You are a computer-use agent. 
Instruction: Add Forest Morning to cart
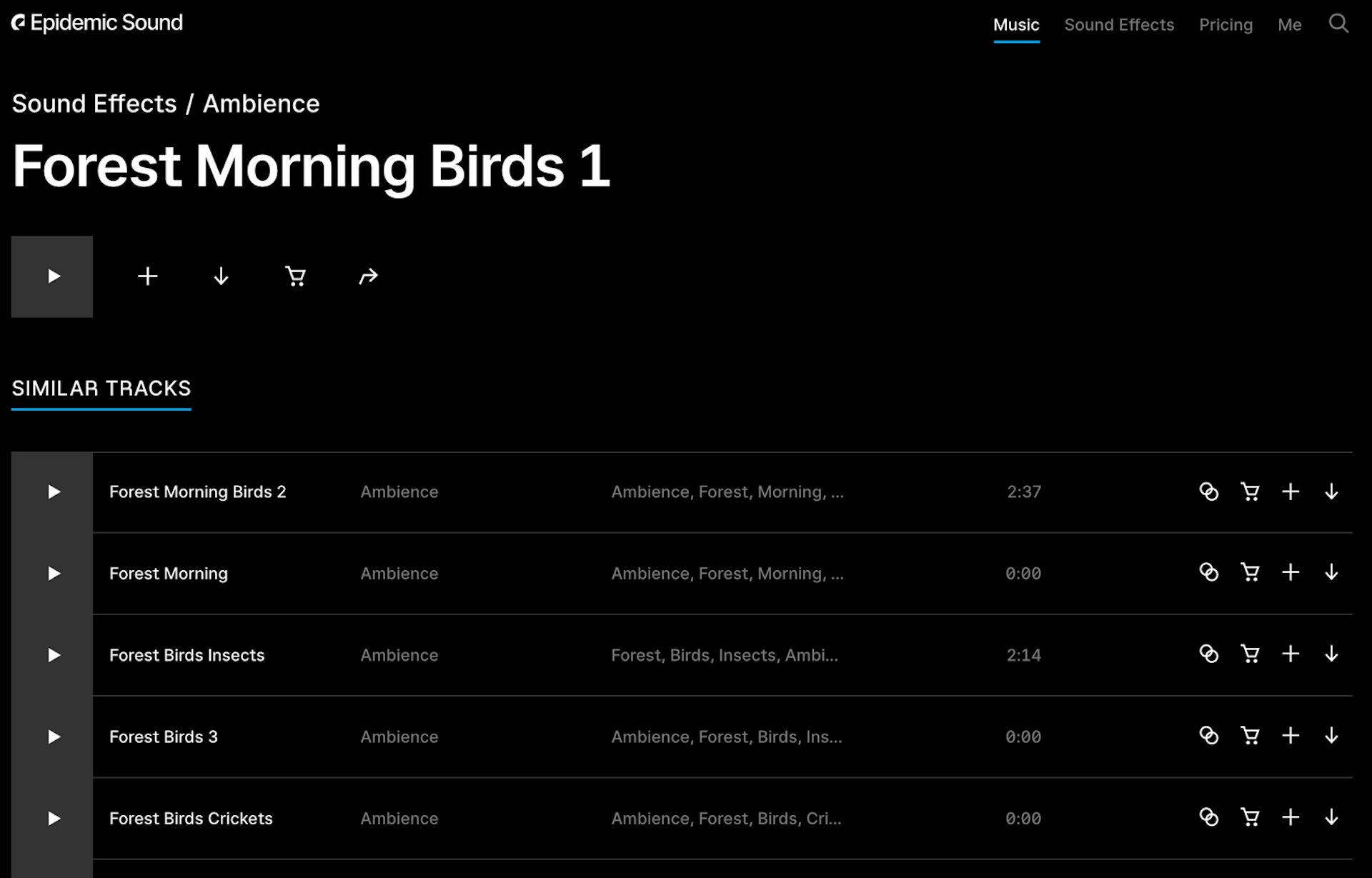[x=1250, y=573]
